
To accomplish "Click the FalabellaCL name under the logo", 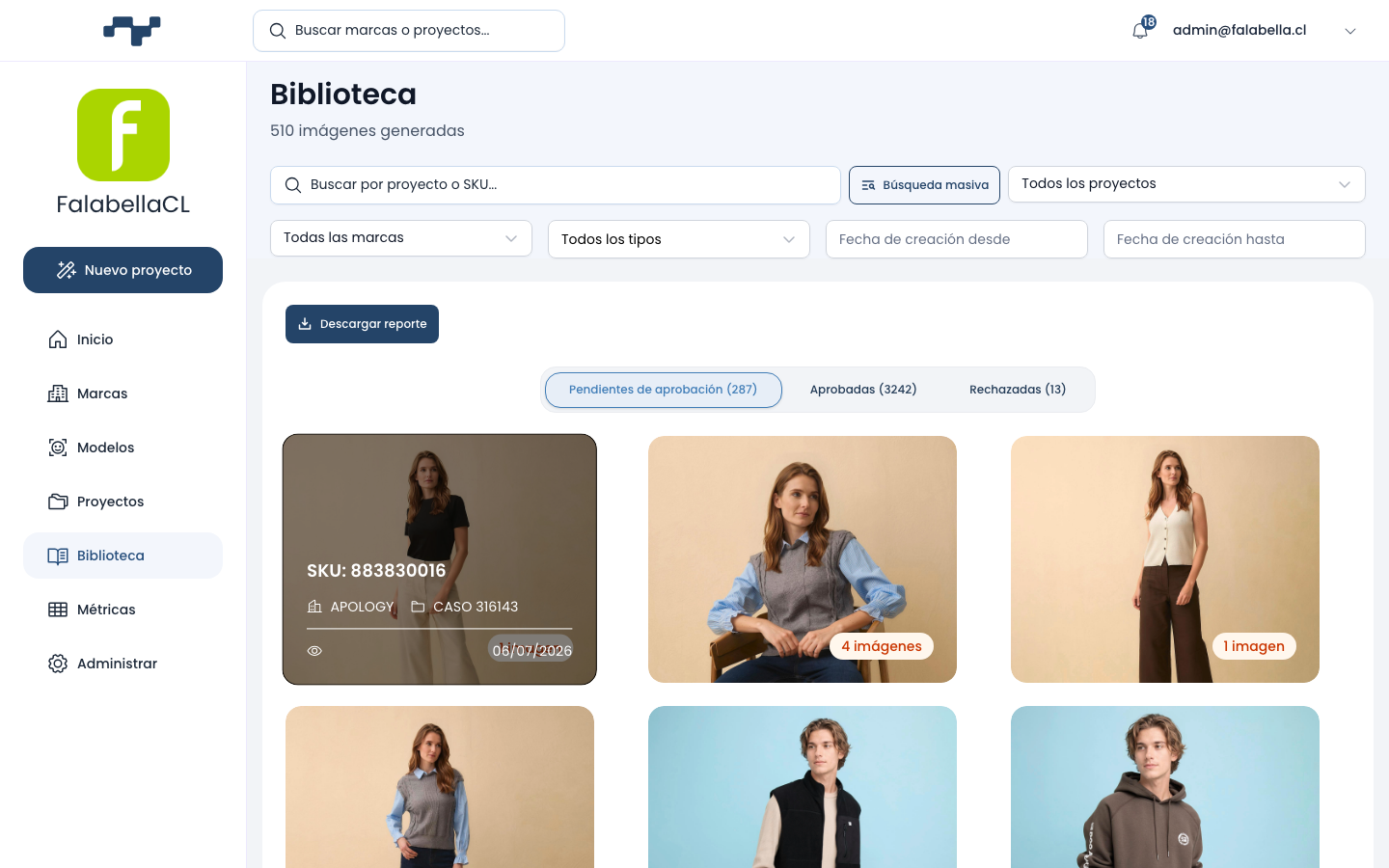I will pos(123,204).
